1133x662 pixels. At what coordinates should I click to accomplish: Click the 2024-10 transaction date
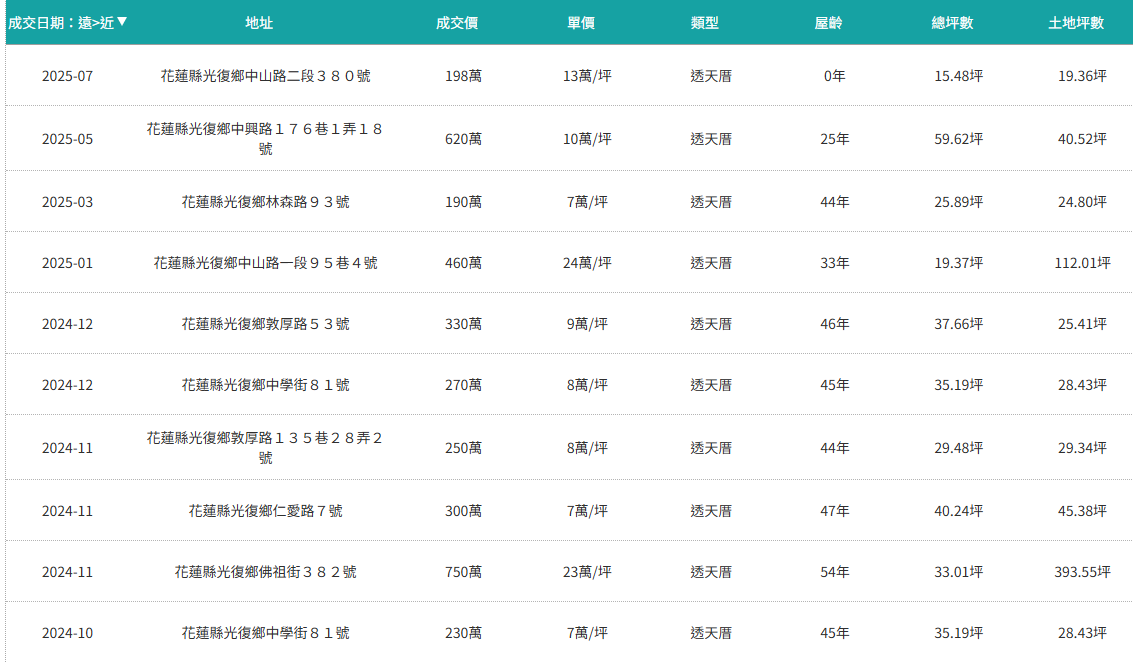67,633
